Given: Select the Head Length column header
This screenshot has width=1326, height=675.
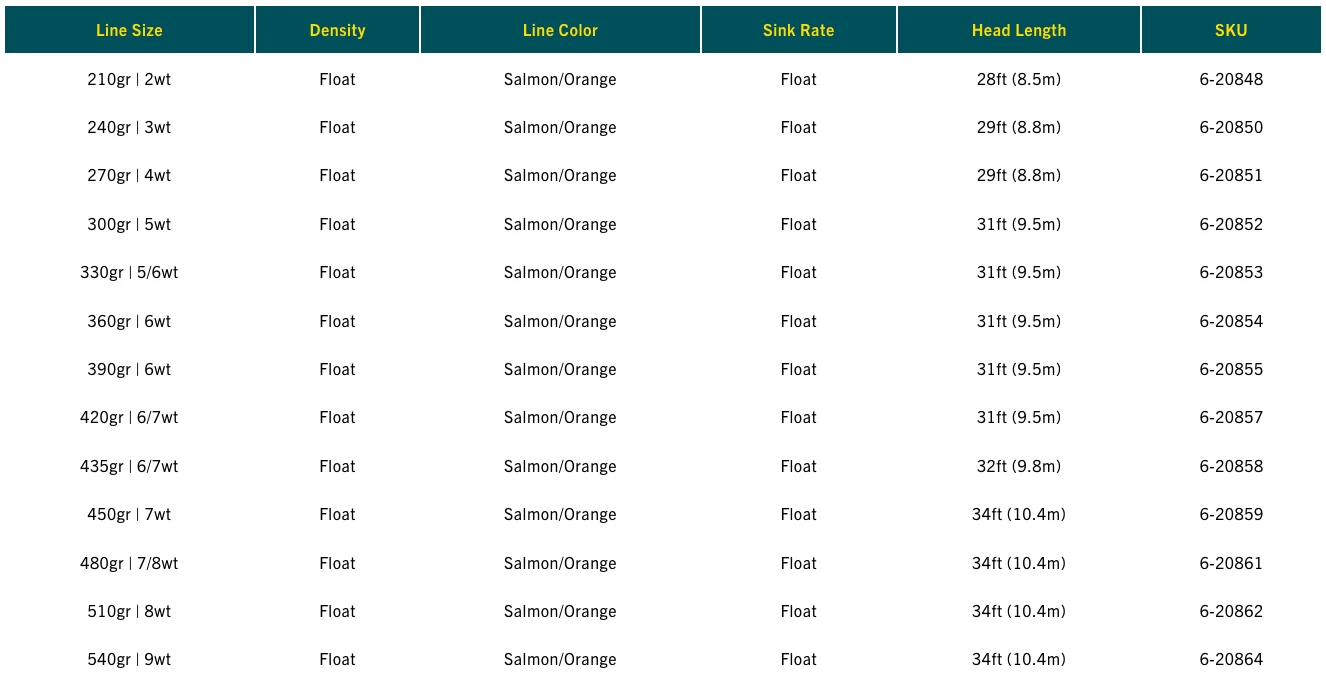Looking at the screenshot, I should click(x=1018, y=30).
